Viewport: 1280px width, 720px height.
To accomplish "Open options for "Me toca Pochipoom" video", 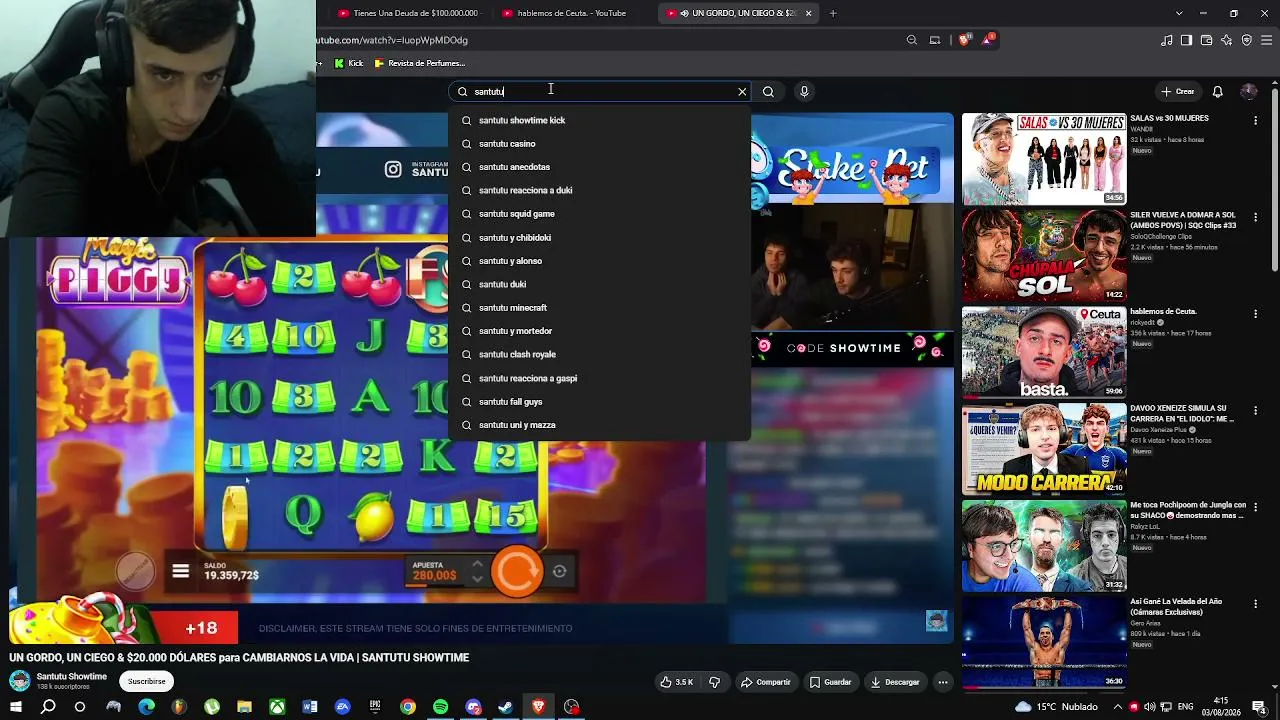I will pos(1256,508).
